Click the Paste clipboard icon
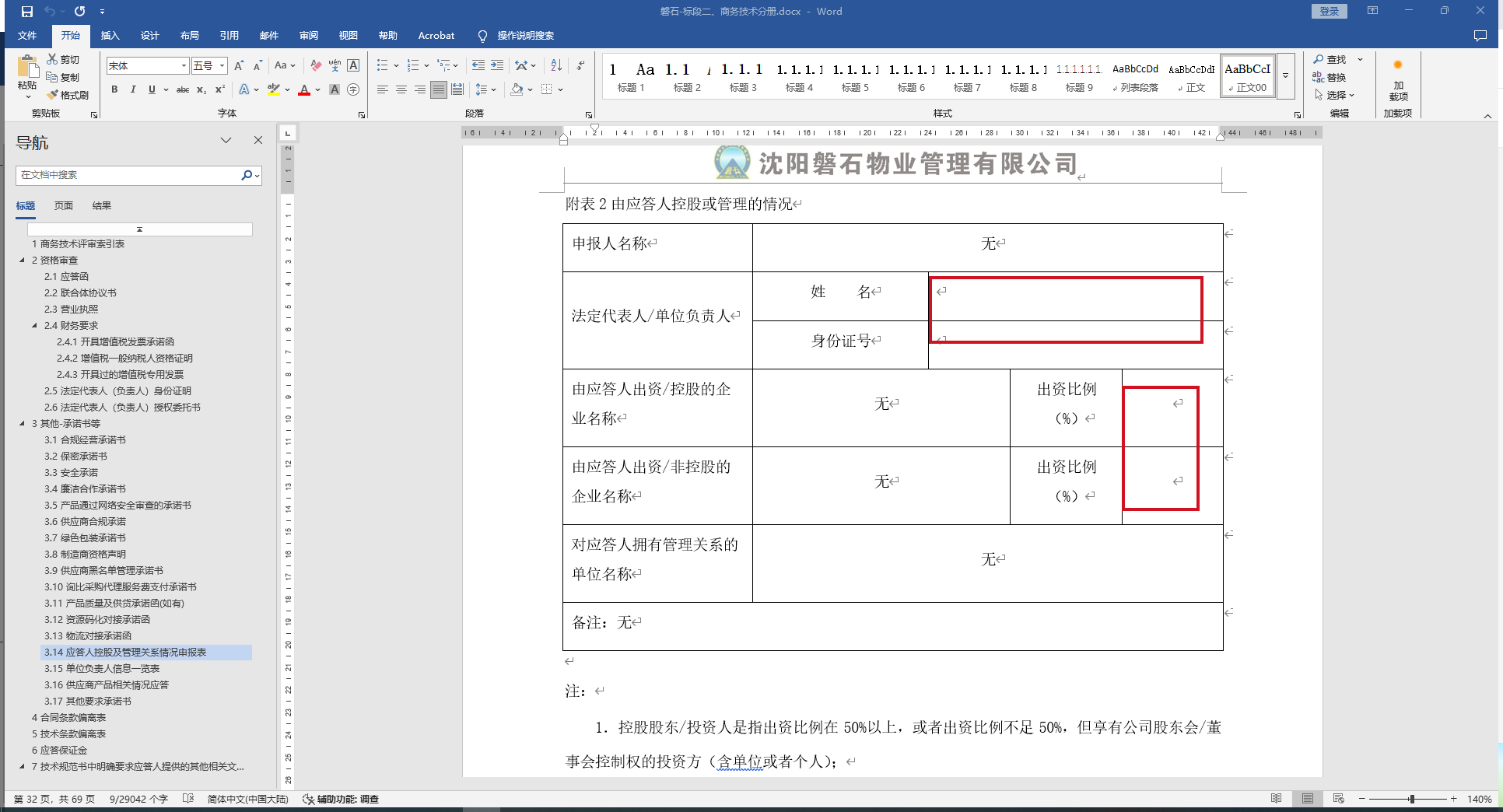Image resolution: width=1503 pixels, height=812 pixels. (27, 68)
